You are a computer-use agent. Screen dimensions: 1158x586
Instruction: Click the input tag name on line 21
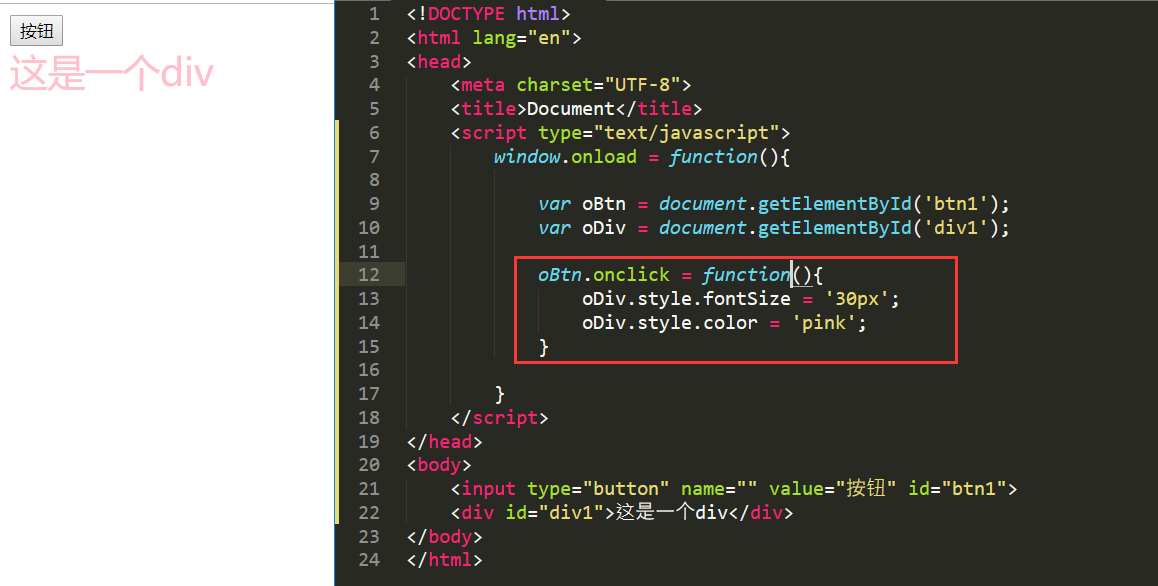[x=489, y=489]
